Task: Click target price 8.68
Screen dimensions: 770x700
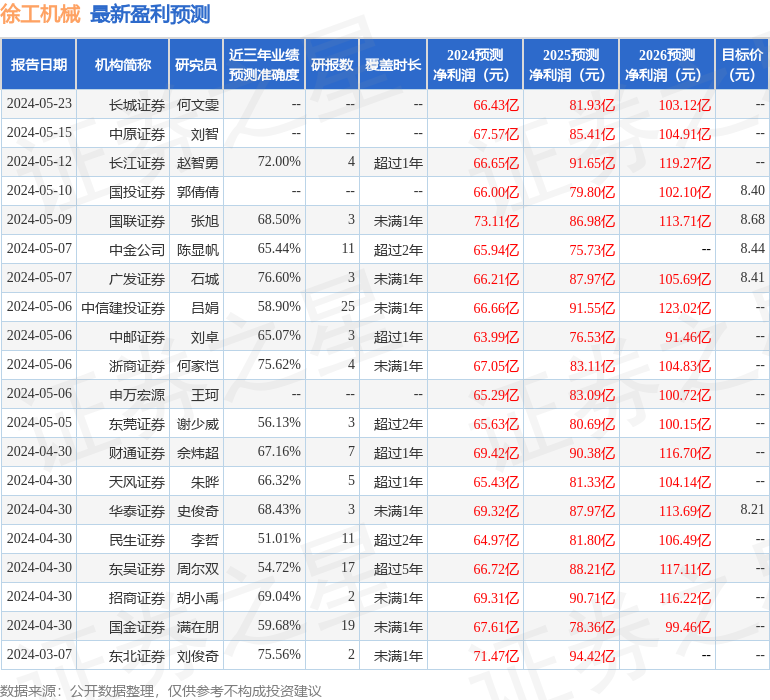Action: coord(752,220)
